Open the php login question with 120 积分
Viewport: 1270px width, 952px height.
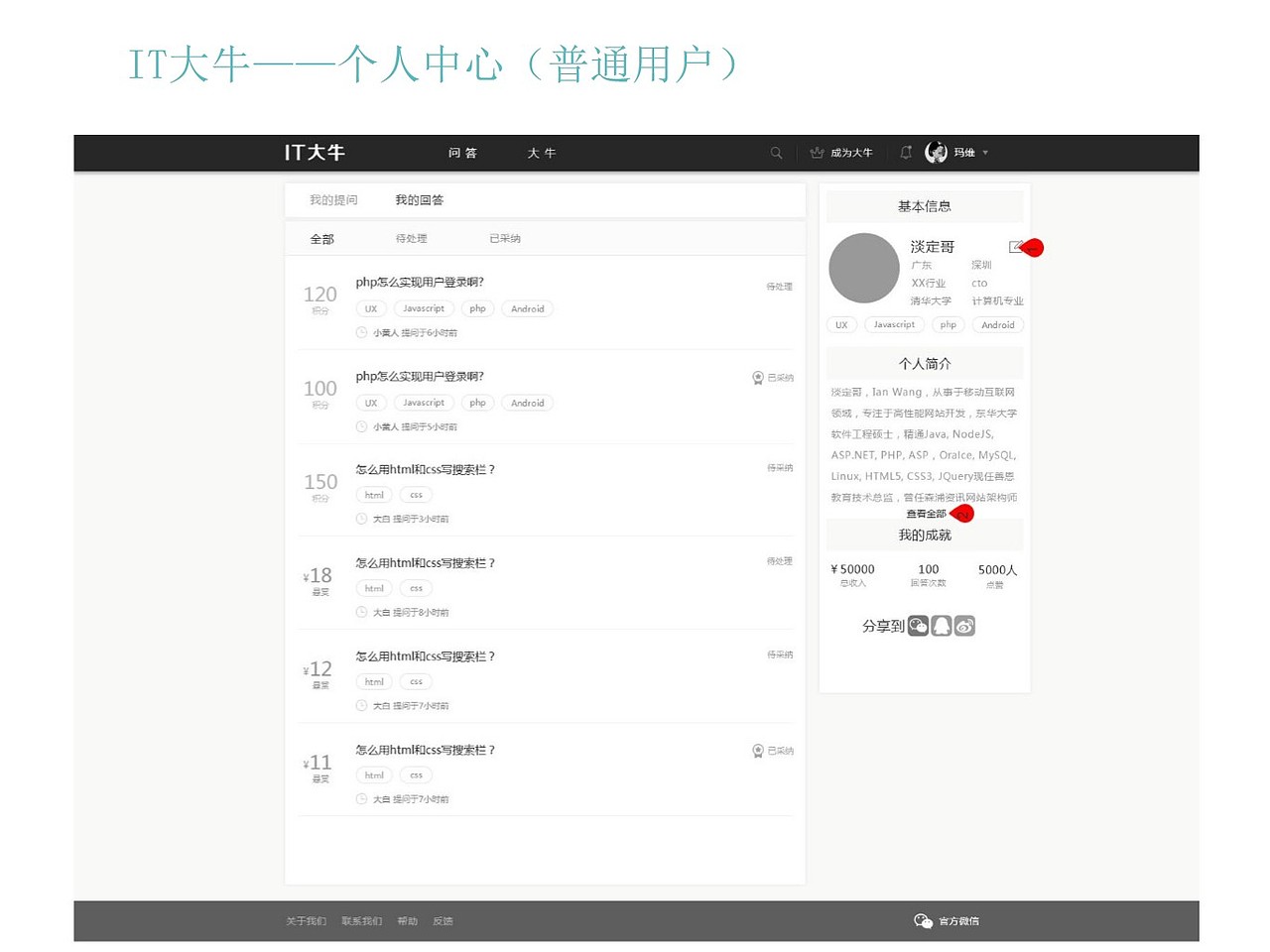click(420, 283)
